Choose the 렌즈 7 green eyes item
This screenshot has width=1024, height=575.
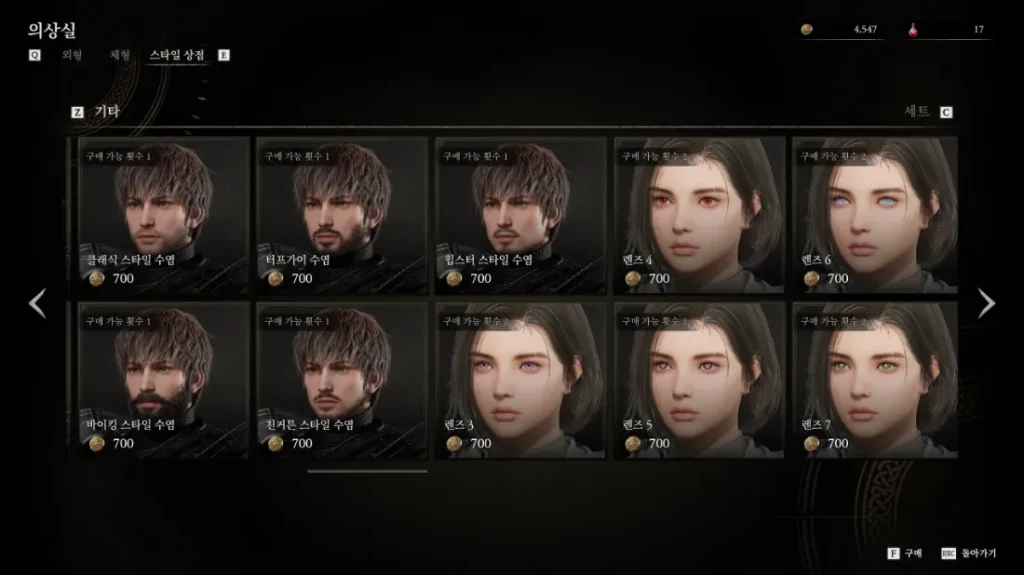pyautogui.click(x=875, y=380)
